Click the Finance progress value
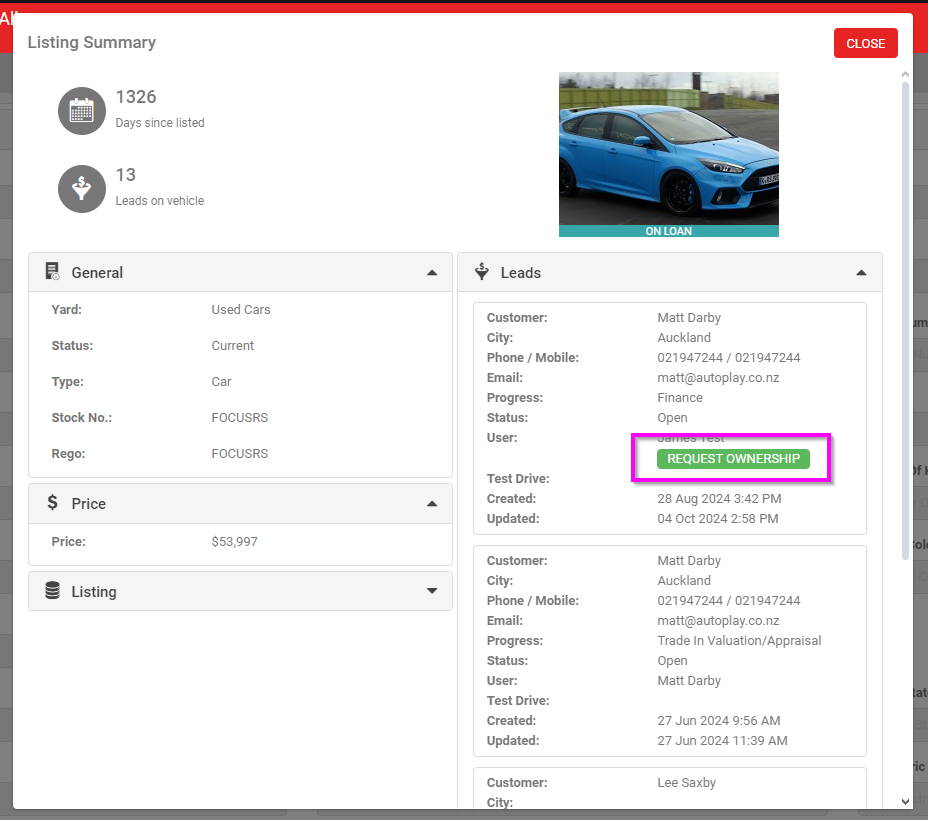The width and height of the screenshot is (928, 820). coord(679,398)
